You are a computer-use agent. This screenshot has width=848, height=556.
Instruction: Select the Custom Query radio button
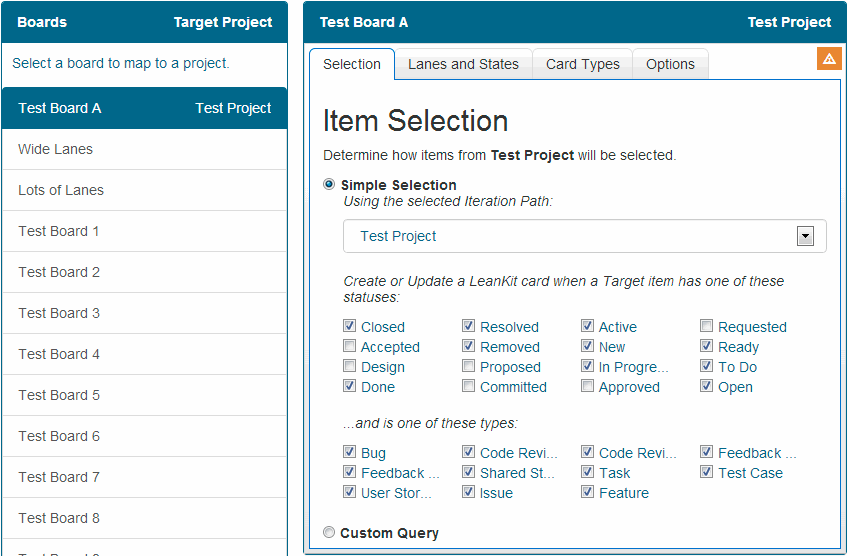click(x=329, y=533)
